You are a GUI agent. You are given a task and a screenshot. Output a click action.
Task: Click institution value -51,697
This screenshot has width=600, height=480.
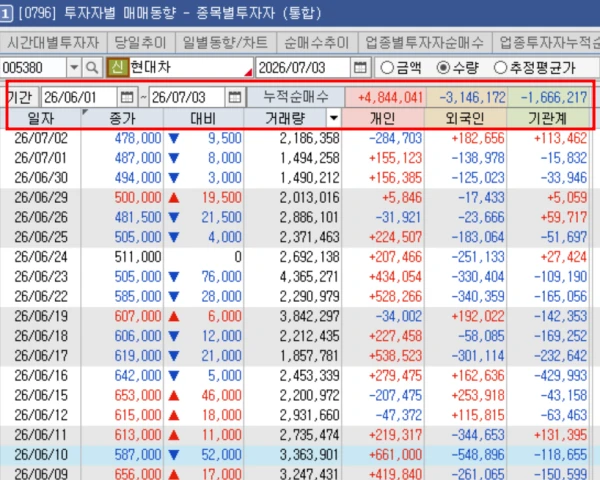click(x=564, y=237)
